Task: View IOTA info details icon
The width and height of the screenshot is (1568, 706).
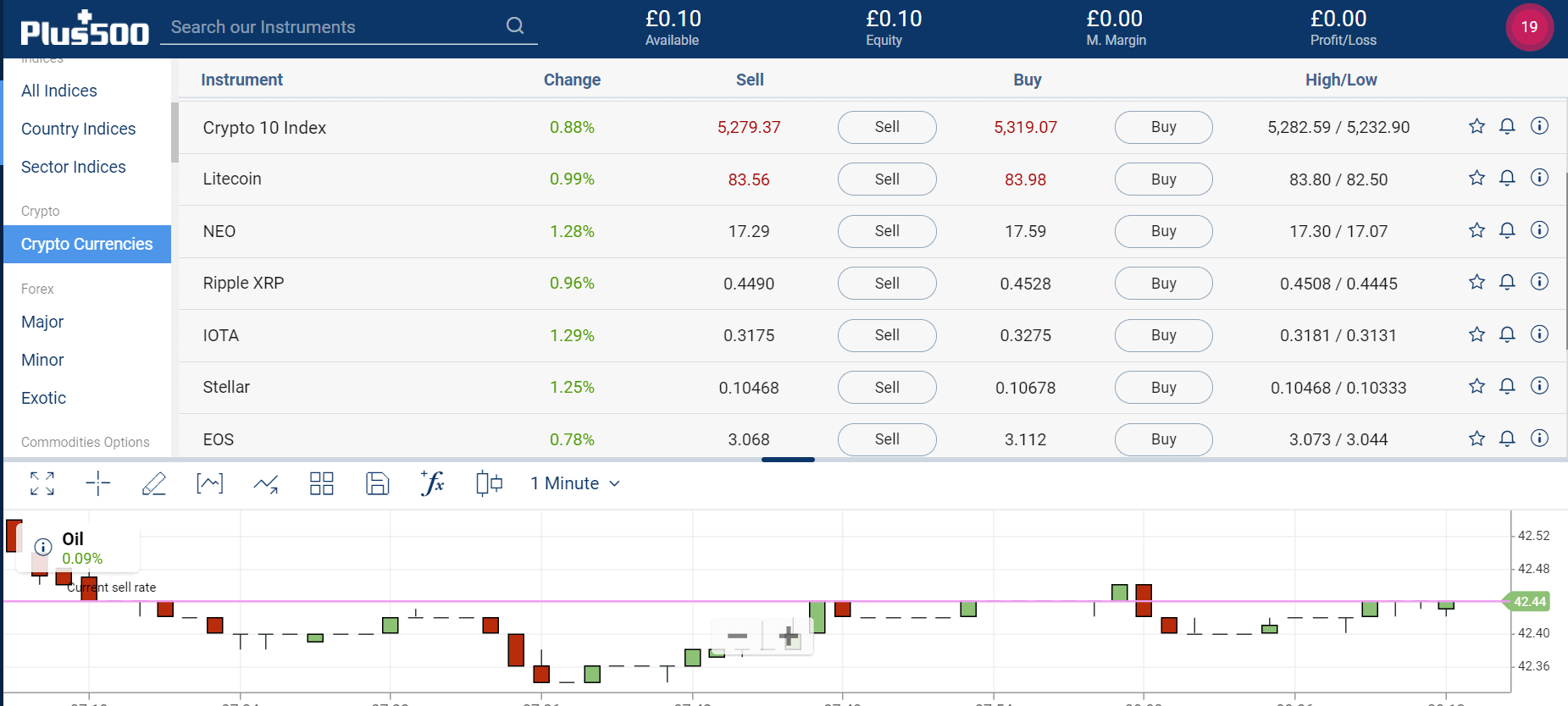Action: point(1539,334)
